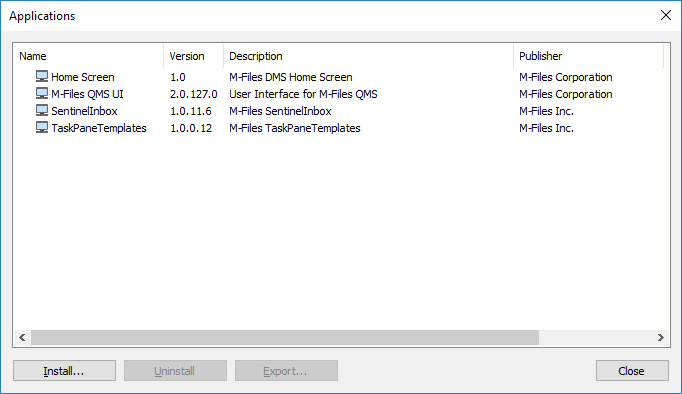Viewport: 682px width, 394px height.
Task: Click the M-Files QMS UI application icon
Action: pos(42,93)
